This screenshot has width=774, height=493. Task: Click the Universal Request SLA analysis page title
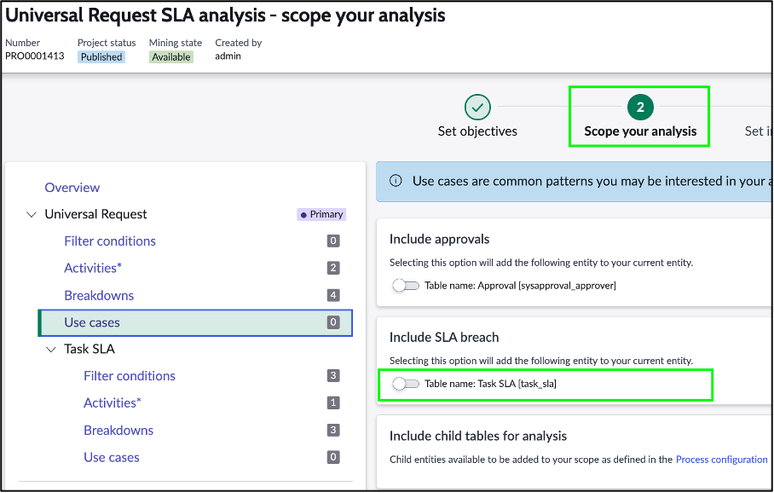[x=225, y=16]
